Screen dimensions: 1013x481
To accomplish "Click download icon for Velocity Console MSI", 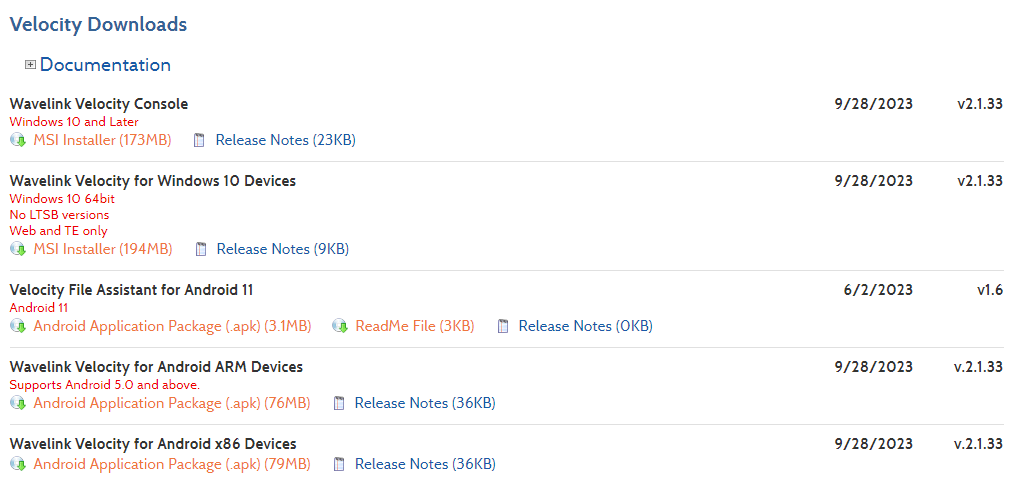I will [18, 140].
